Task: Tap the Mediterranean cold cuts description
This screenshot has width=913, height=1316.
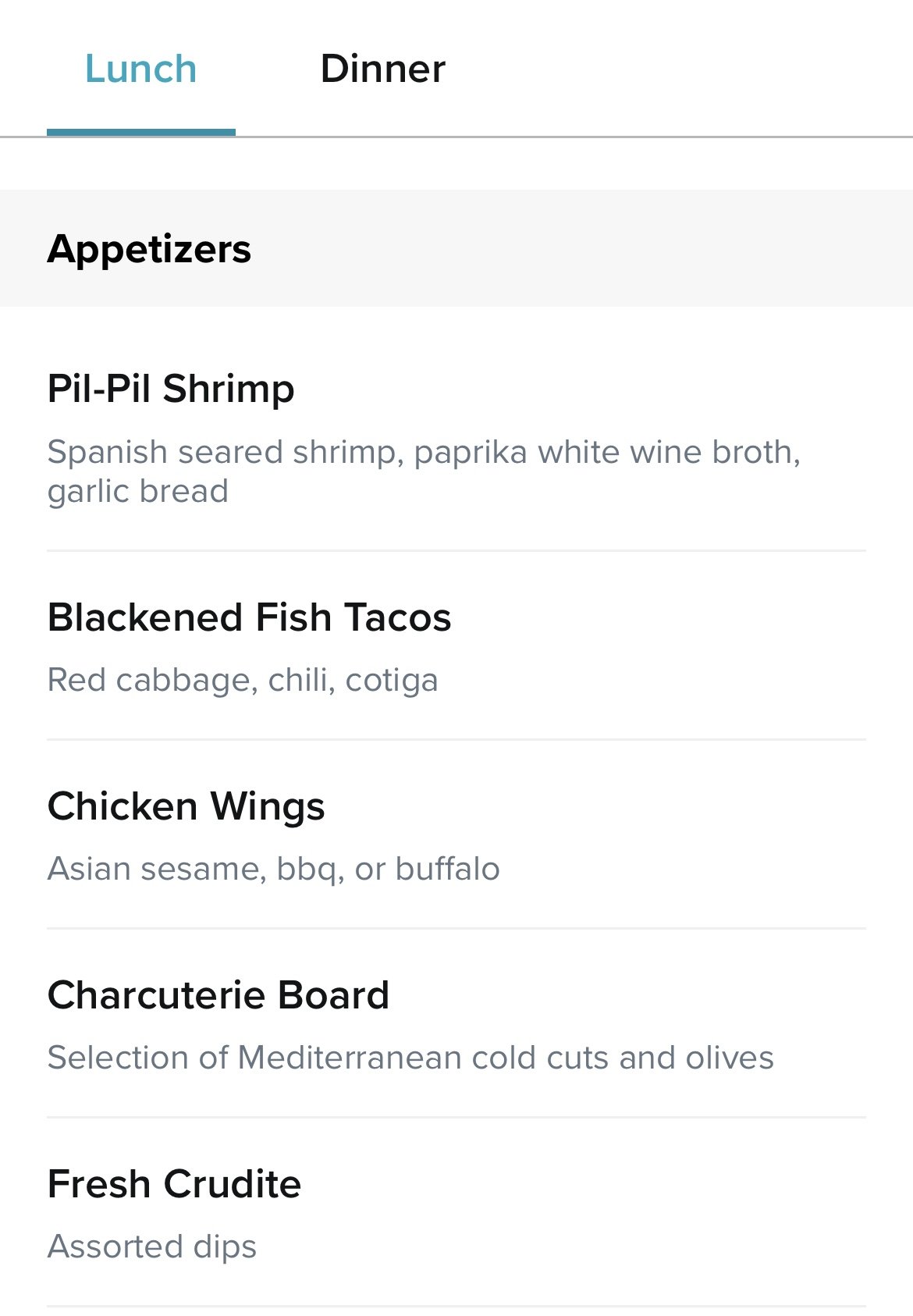Action: tap(410, 1058)
